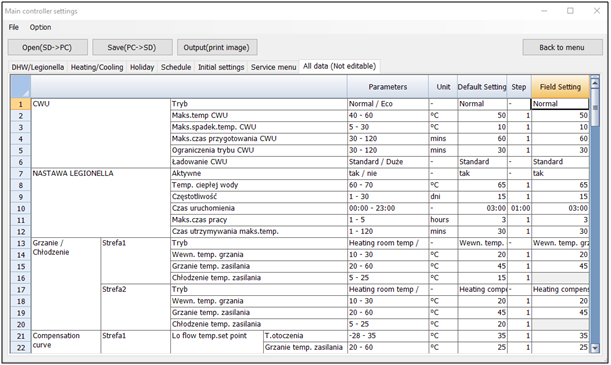Click the Field Setting '03:00' cell in row 10

coord(560,208)
